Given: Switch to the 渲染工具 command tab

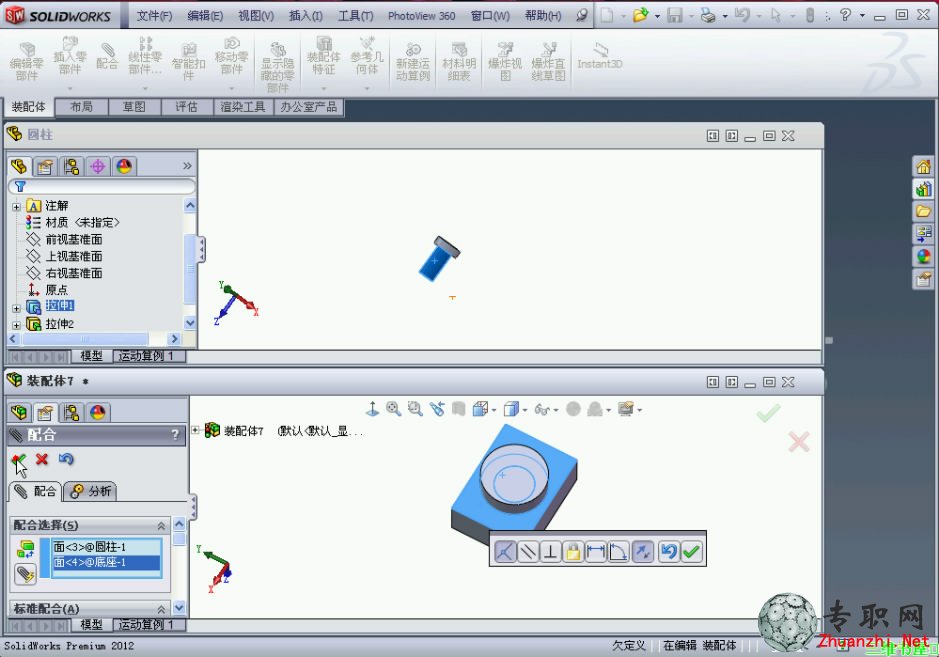Looking at the screenshot, I should (243, 107).
